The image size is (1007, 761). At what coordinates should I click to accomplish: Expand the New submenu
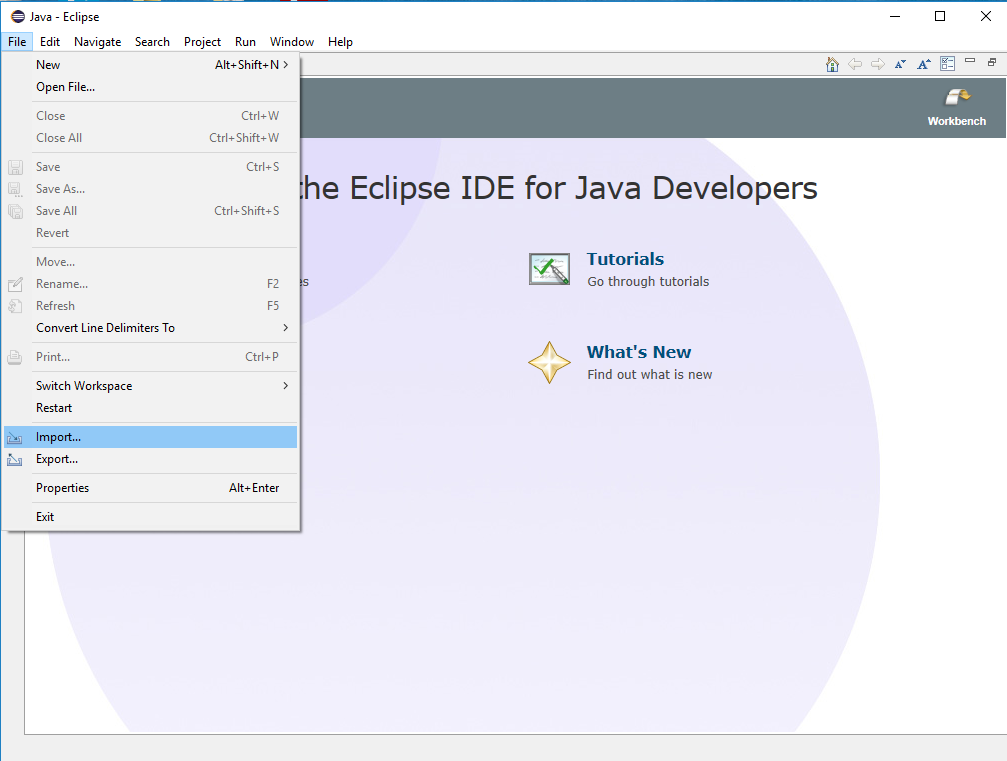(x=150, y=65)
